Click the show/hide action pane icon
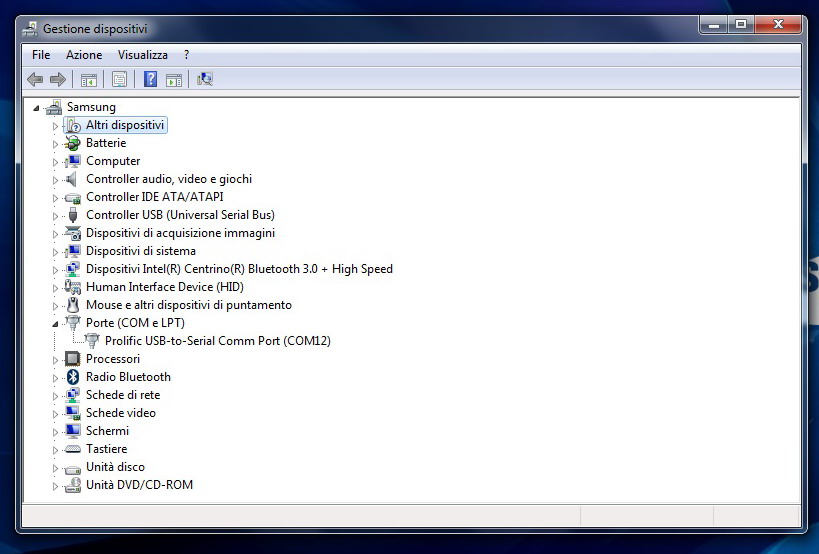Image resolution: width=819 pixels, height=554 pixels. coord(173,79)
